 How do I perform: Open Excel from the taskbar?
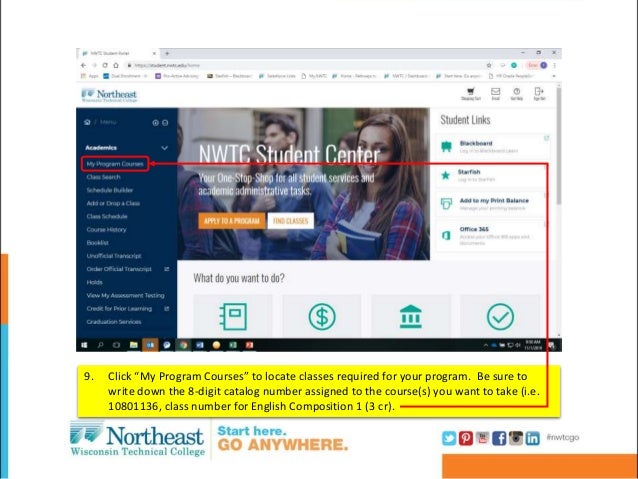point(233,345)
